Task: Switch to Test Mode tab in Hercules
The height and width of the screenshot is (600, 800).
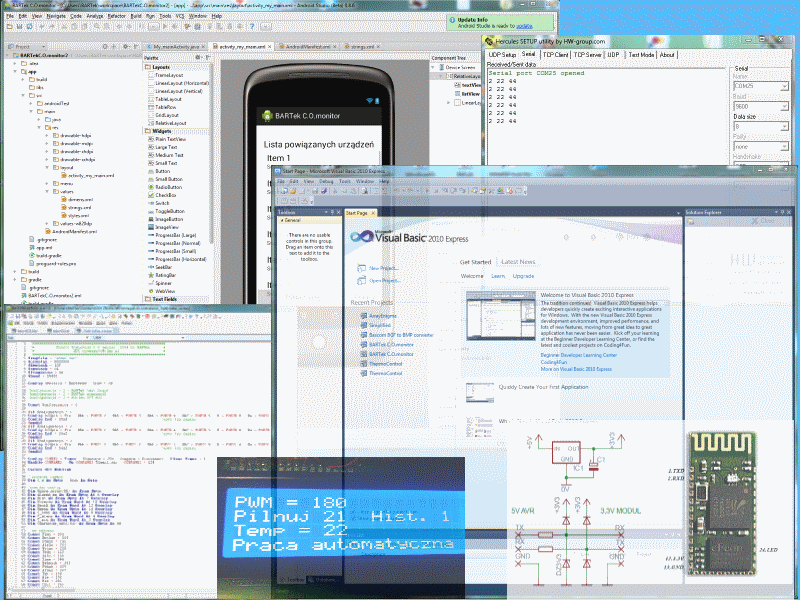Action: click(x=641, y=55)
